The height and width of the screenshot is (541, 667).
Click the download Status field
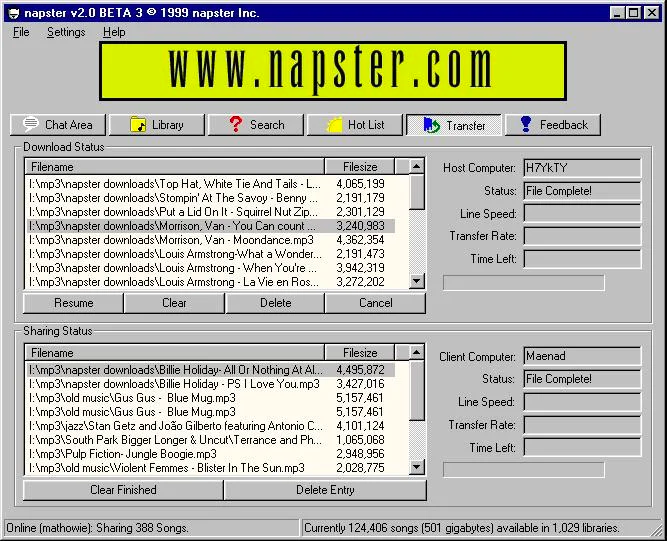(x=582, y=191)
